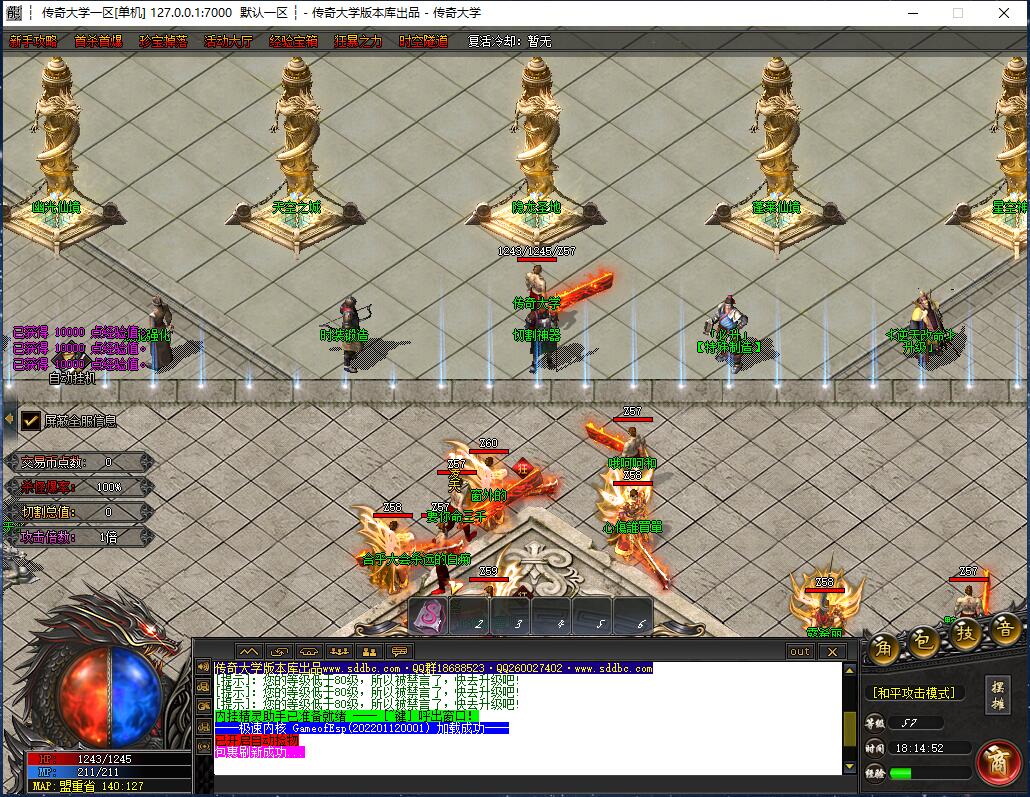Uncheck the 屏蔽全服信息 checkbox

pos(30,420)
